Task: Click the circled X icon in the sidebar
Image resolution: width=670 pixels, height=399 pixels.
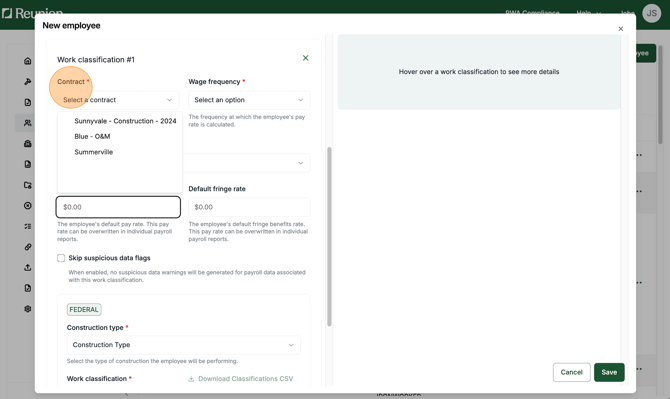Action: tap(28, 205)
